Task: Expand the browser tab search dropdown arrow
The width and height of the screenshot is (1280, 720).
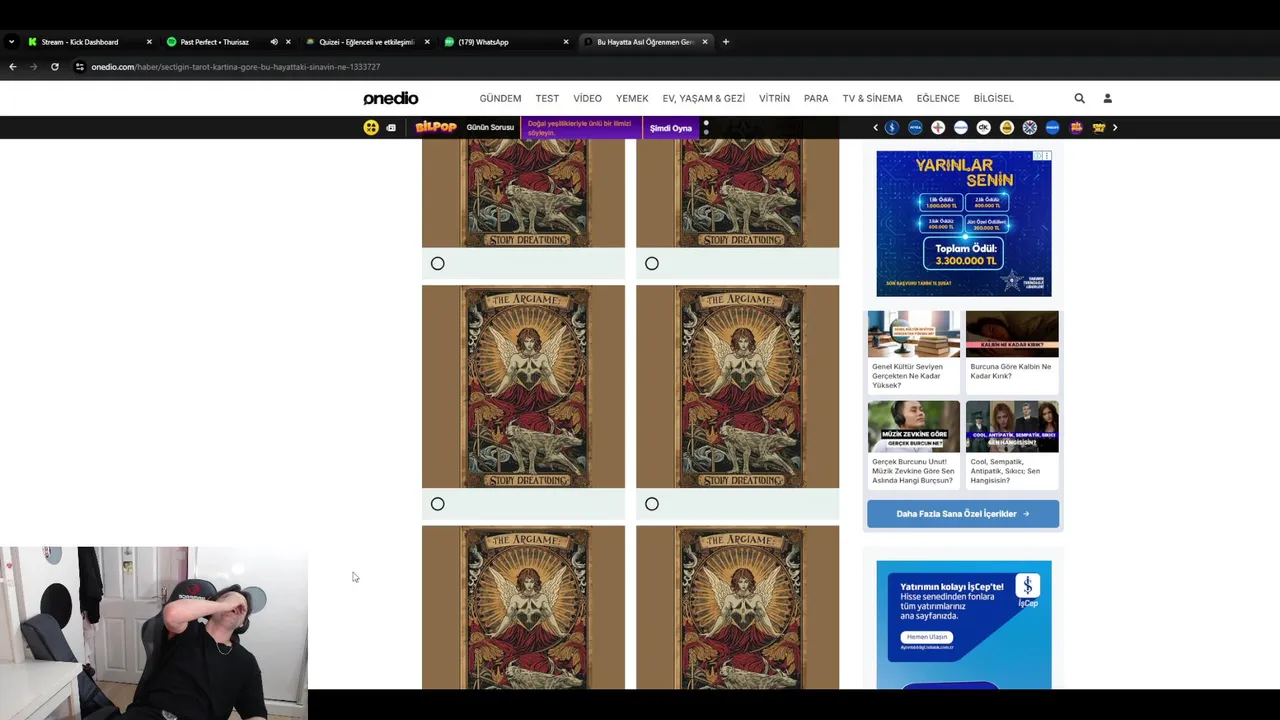Action: [x=11, y=42]
